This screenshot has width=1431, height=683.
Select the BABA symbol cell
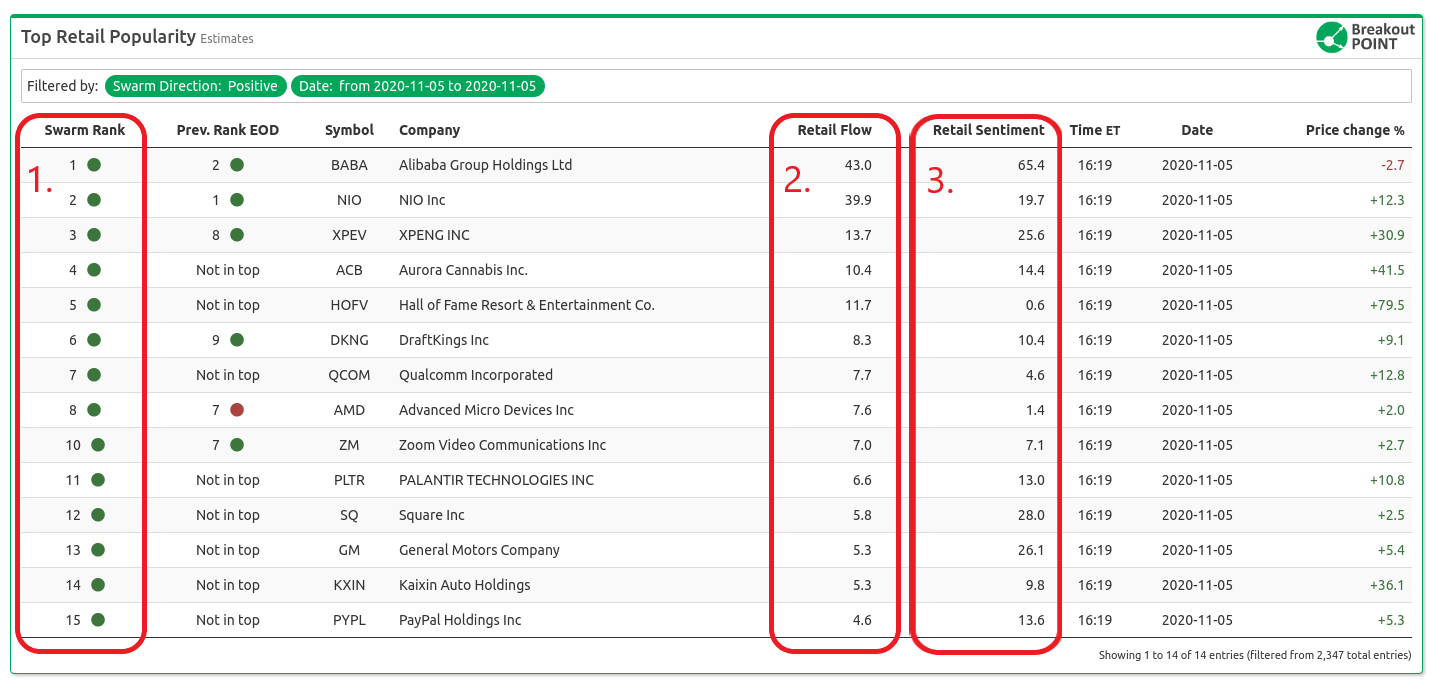tap(349, 165)
